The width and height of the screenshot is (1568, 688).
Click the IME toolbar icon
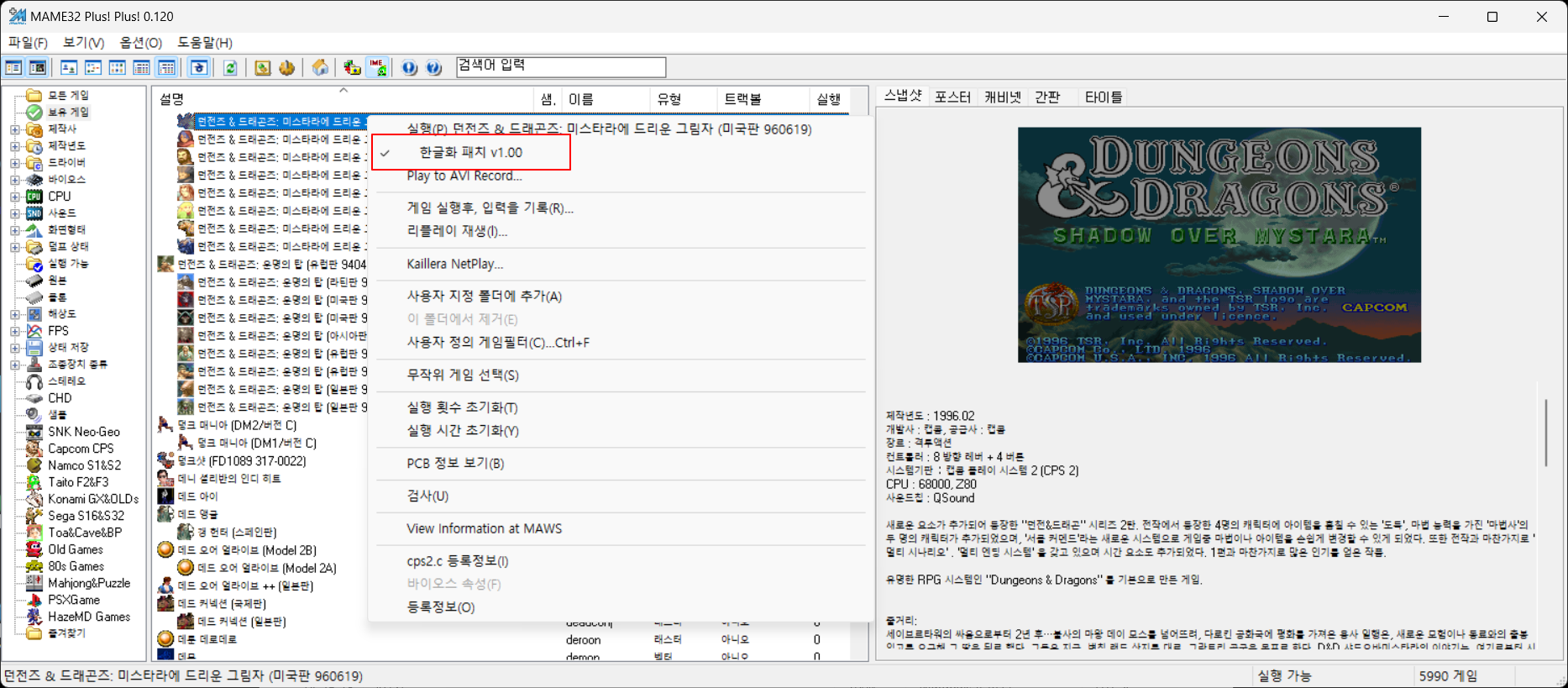tap(378, 68)
